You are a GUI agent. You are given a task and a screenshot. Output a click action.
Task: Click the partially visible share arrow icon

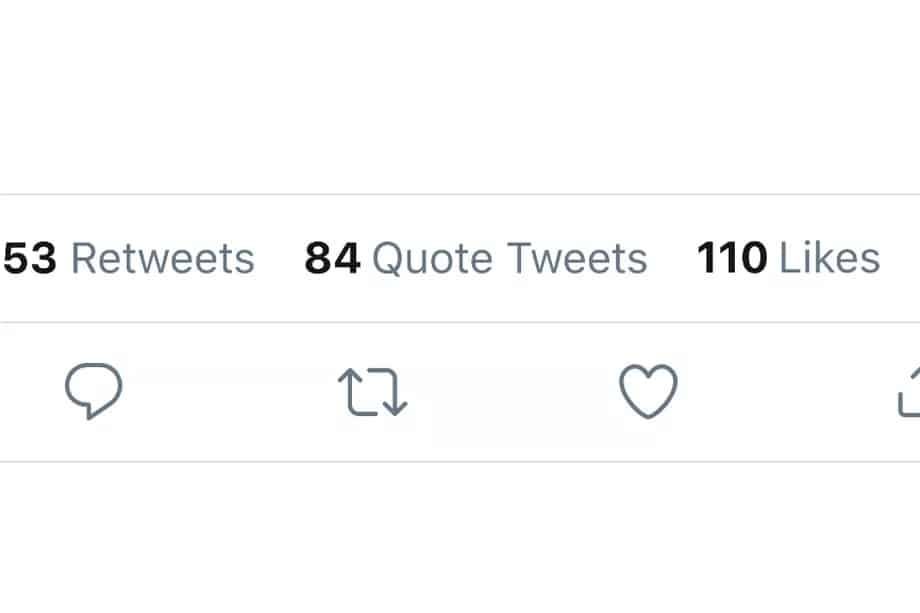coord(910,391)
